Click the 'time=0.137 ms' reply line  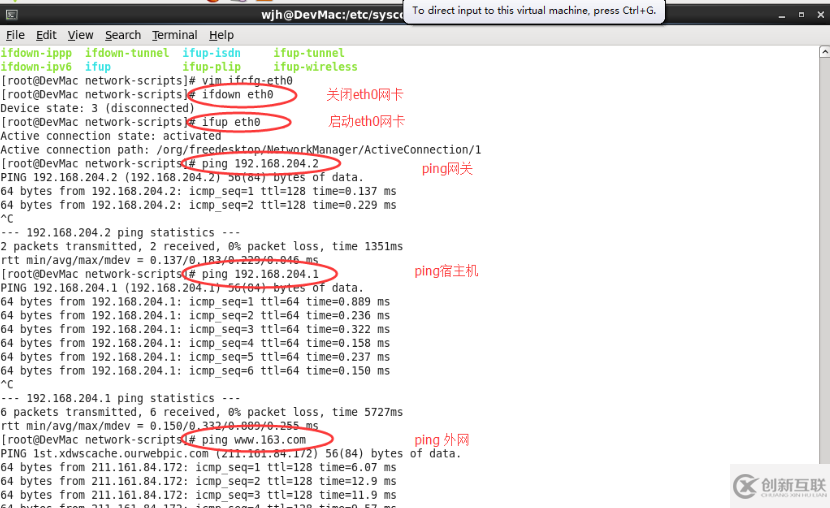pyautogui.click(x=199, y=191)
